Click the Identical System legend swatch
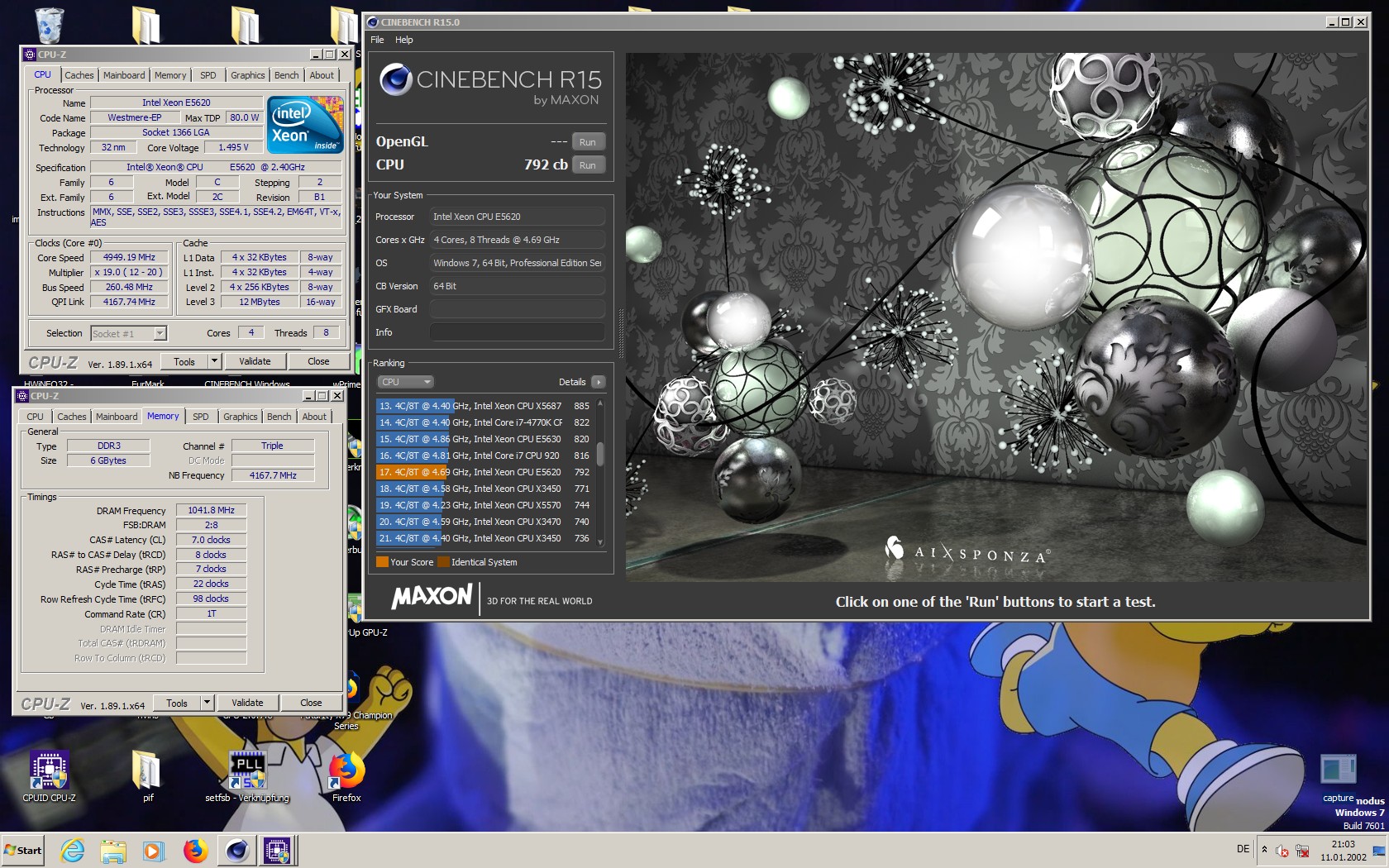This screenshot has height=868, width=1389. click(x=443, y=562)
